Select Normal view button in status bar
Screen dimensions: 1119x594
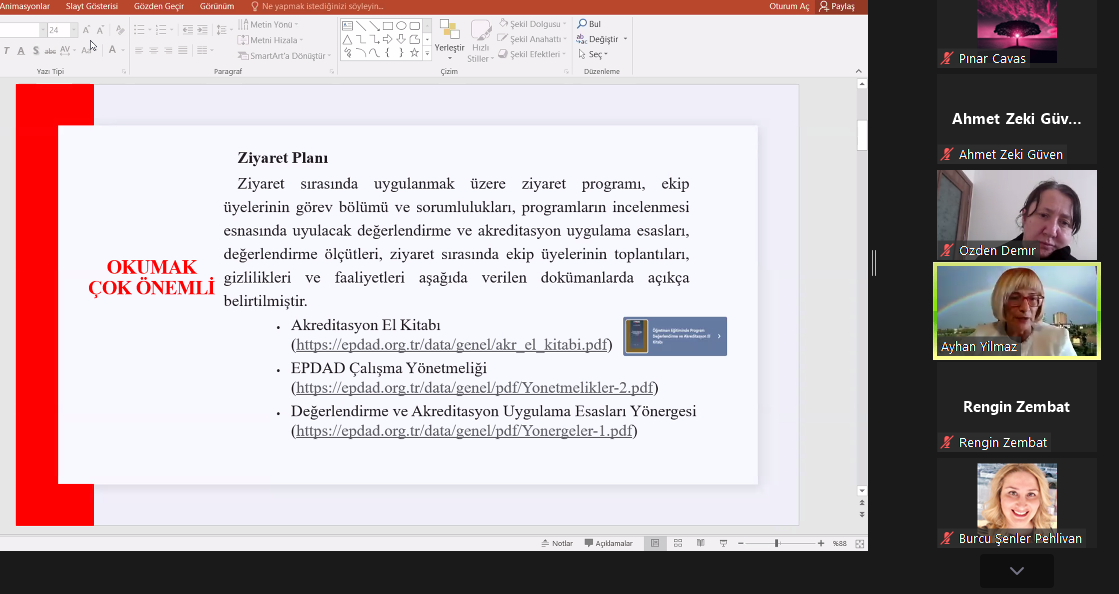655,543
